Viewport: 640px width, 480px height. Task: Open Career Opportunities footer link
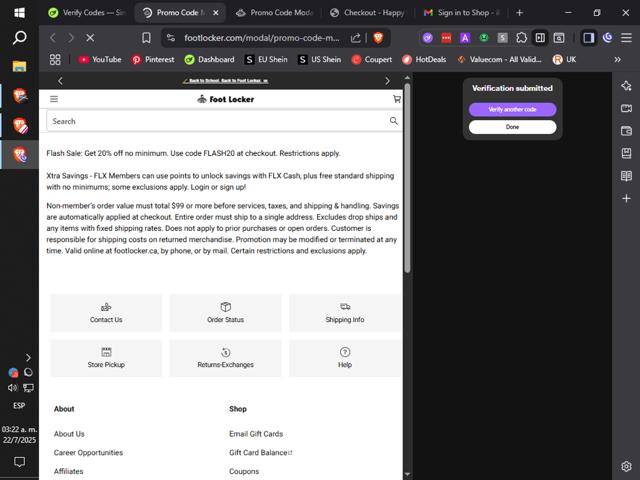(88, 453)
